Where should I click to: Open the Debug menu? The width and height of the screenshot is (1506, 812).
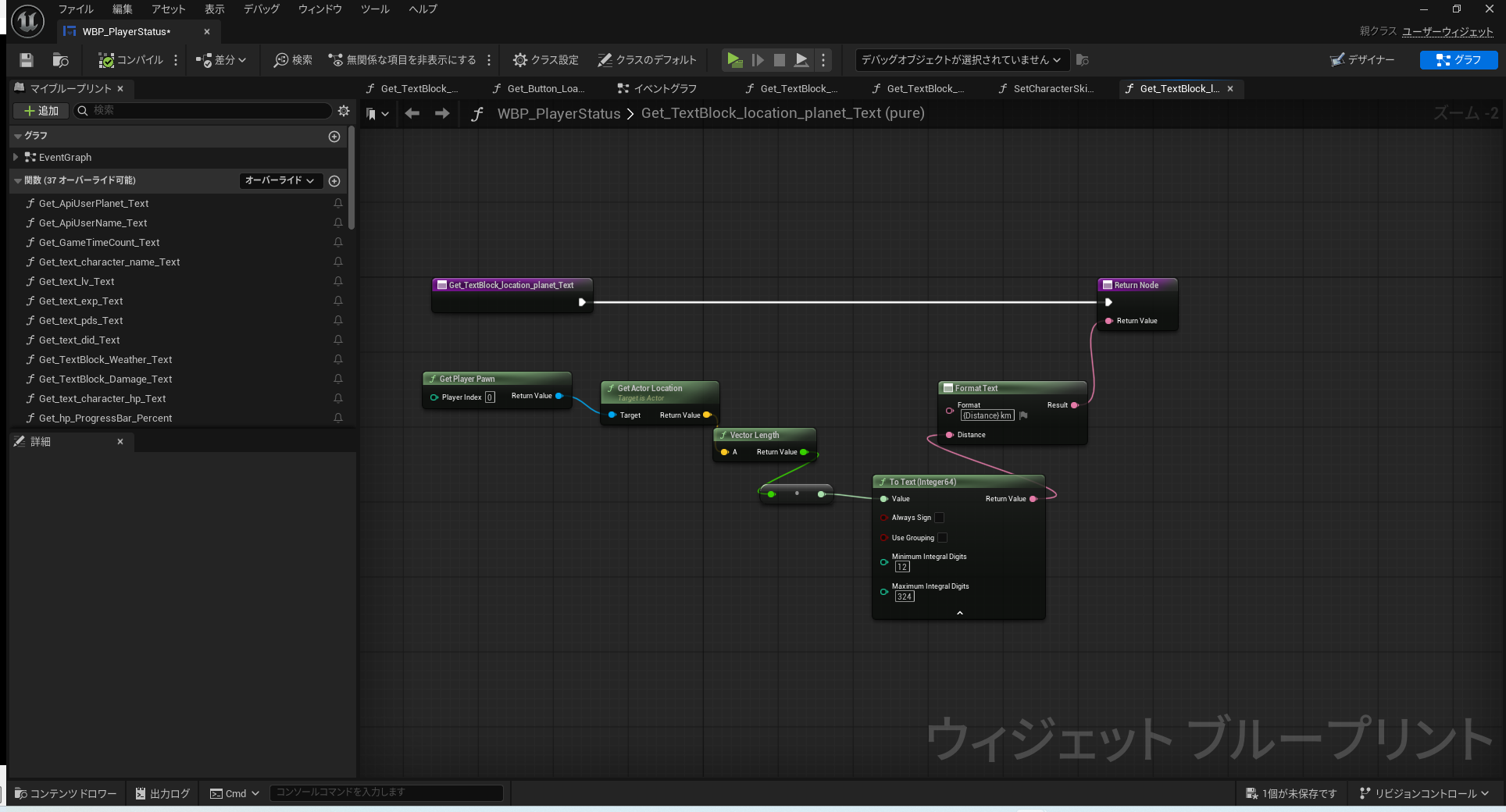pos(261,9)
